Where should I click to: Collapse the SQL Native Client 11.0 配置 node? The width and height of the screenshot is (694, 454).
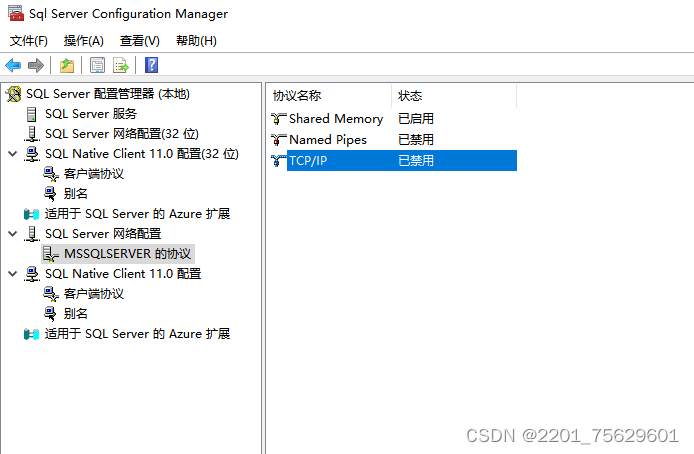pos(13,274)
